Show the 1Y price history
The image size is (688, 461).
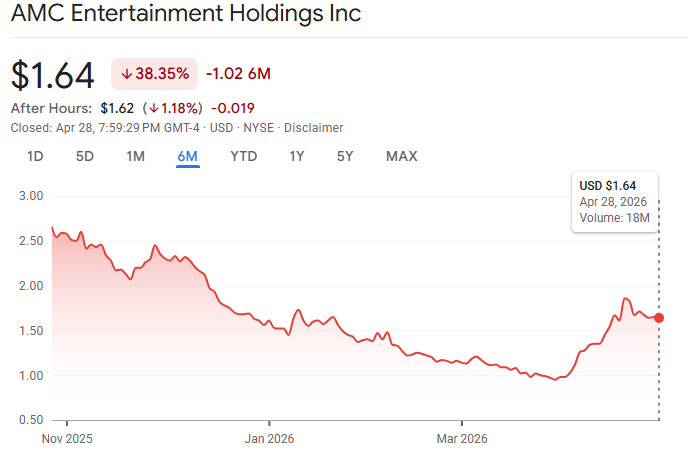click(x=297, y=157)
